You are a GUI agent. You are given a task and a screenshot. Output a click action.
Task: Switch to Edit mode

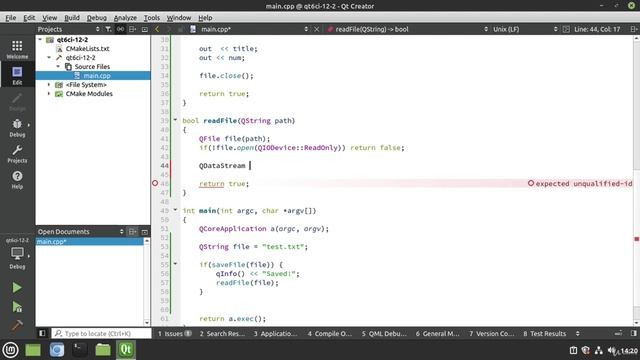point(17,76)
